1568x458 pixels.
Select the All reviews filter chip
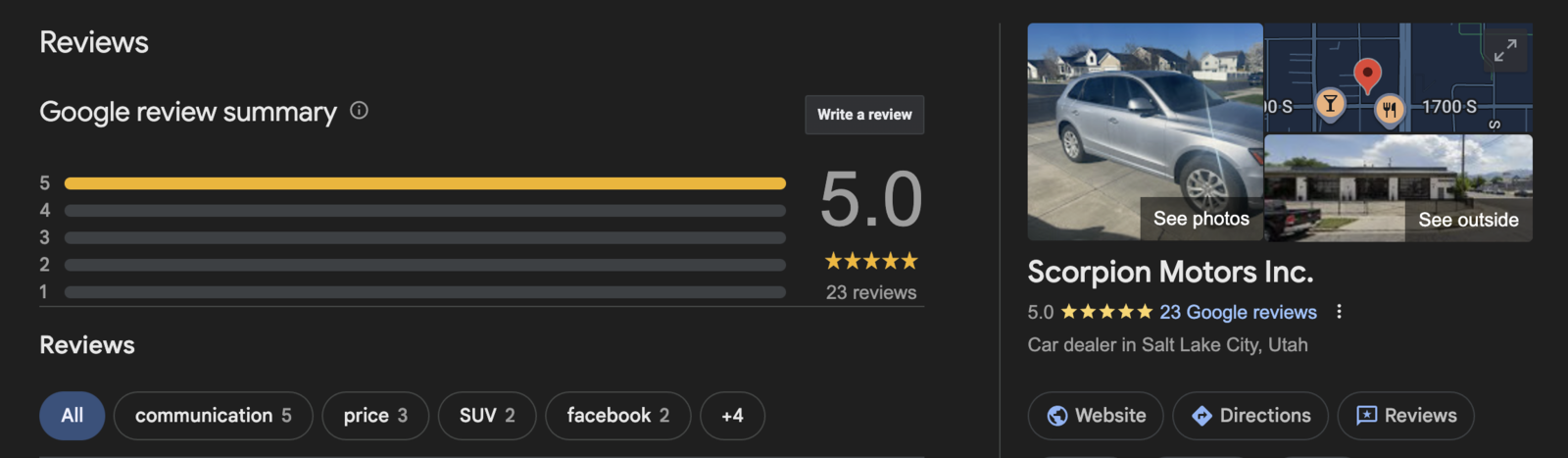(72, 416)
